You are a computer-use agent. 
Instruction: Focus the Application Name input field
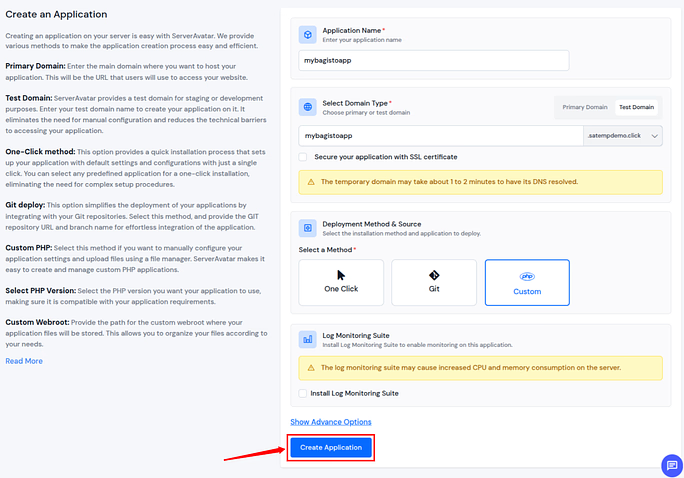click(434, 60)
